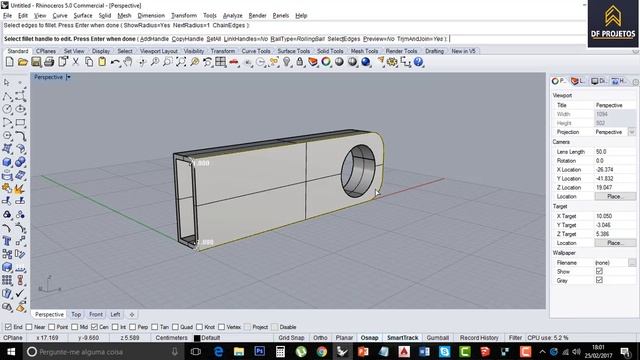The image size is (640, 360).
Task: Activate the Pan hand tool
Action: pyautogui.click(x=128, y=62)
